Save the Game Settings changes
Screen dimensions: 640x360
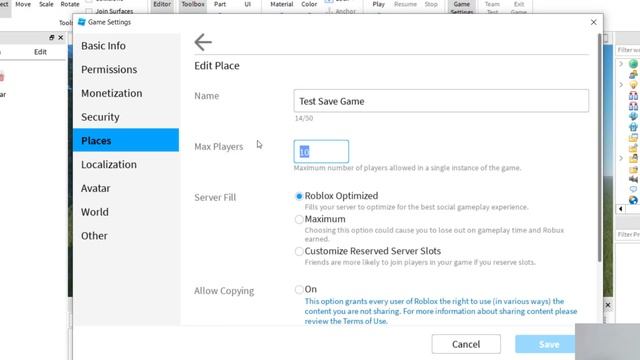click(x=545, y=344)
